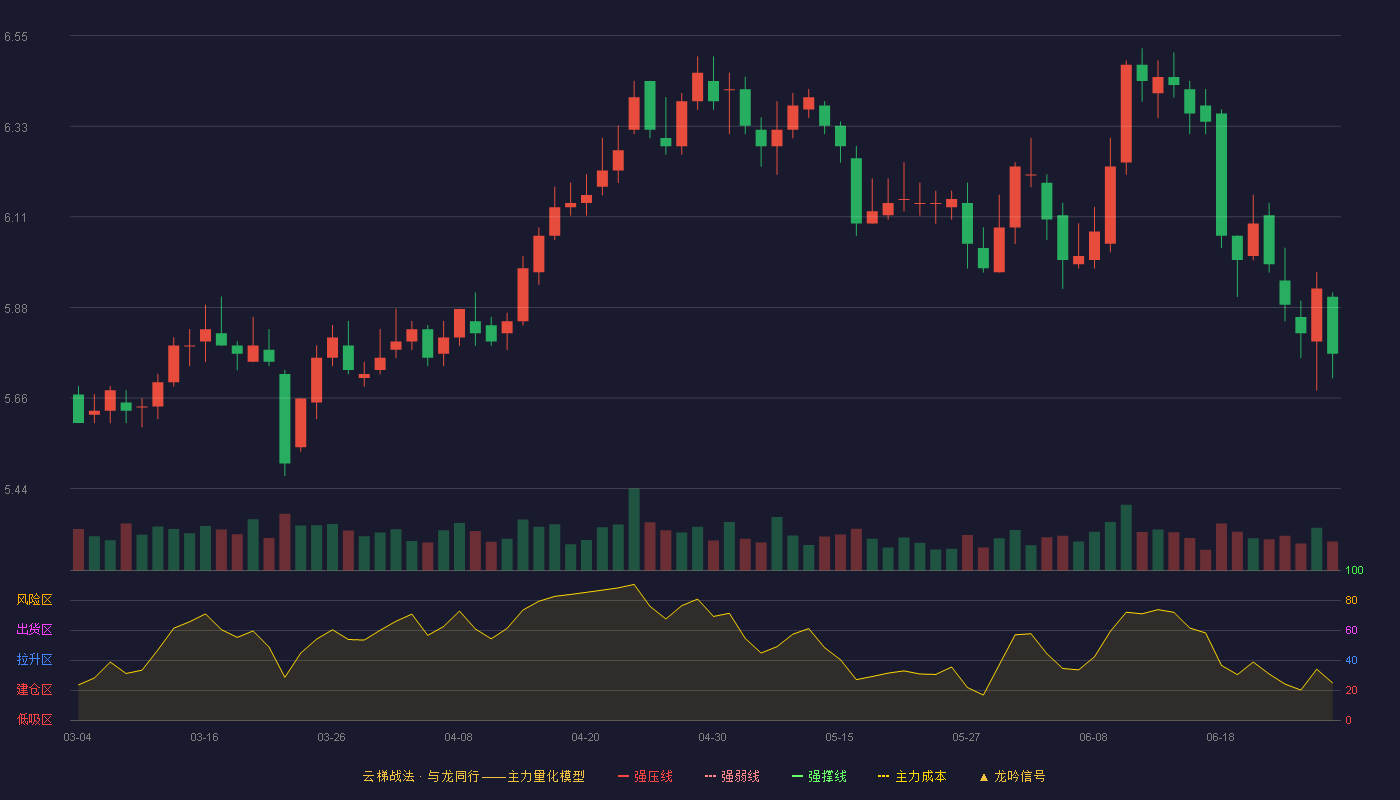Click the 05-27 date axis label
The image size is (1400, 800).
click(966, 737)
